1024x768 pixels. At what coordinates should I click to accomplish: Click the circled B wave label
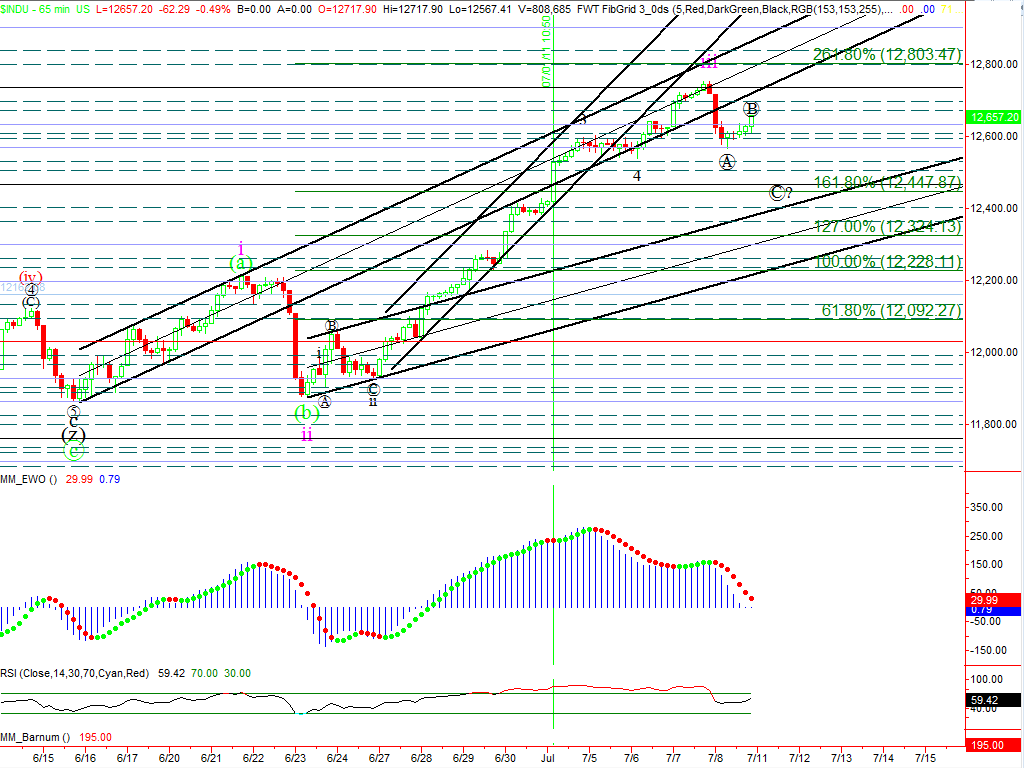point(752,108)
